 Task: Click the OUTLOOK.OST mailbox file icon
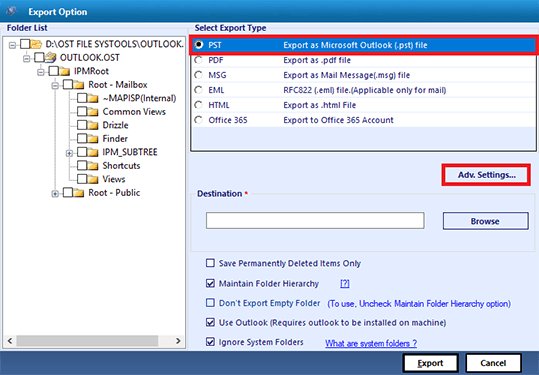pyautogui.click(x=51, y=57)
